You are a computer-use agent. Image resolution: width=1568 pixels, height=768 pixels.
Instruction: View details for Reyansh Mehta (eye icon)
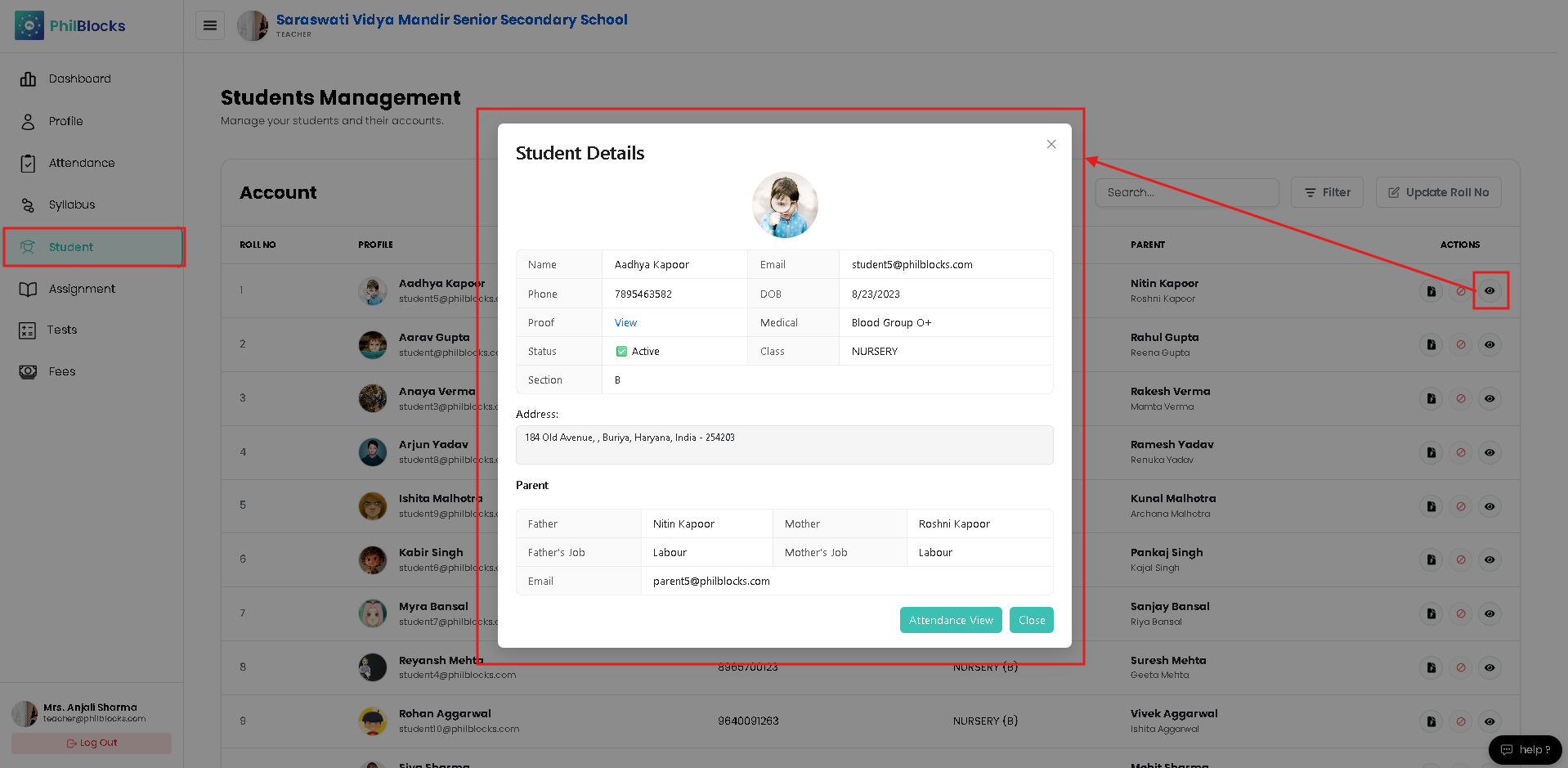click(x=1490, y=667)
